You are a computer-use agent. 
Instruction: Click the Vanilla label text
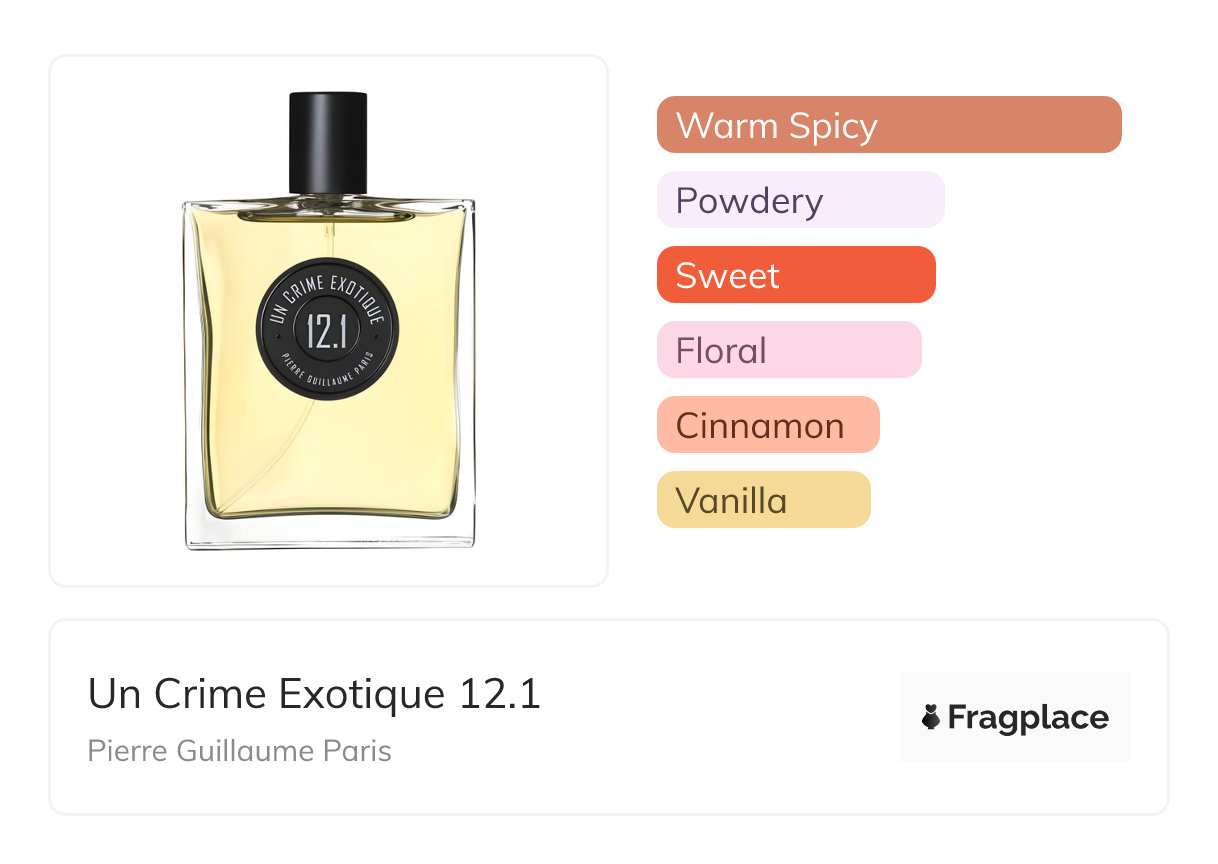[x=731, y=500]
